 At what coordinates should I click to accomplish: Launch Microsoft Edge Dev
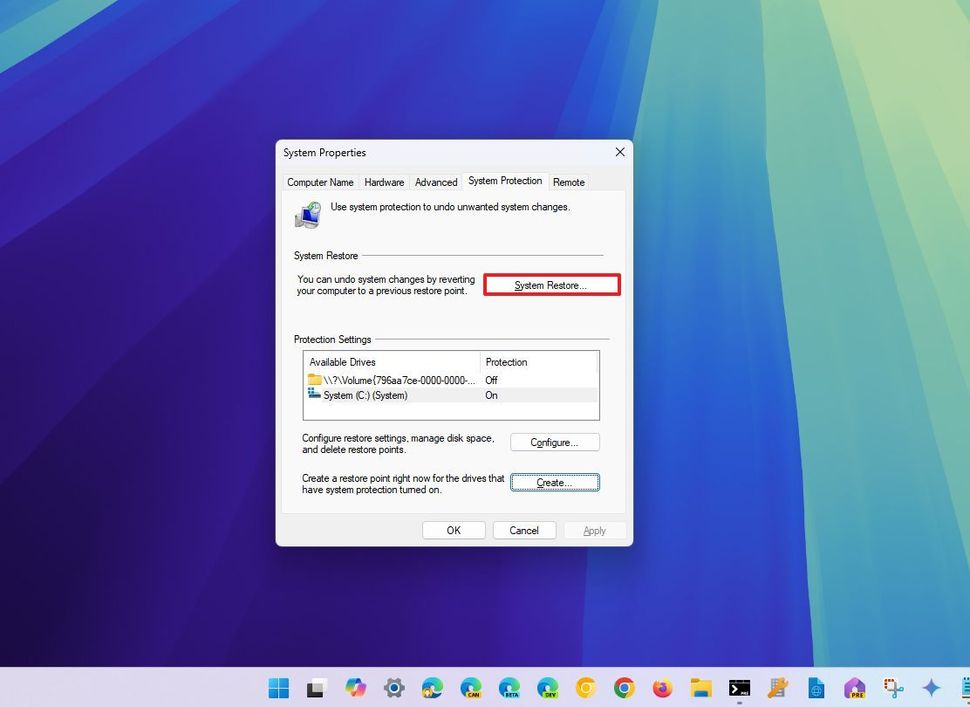[x=547, y=688]
